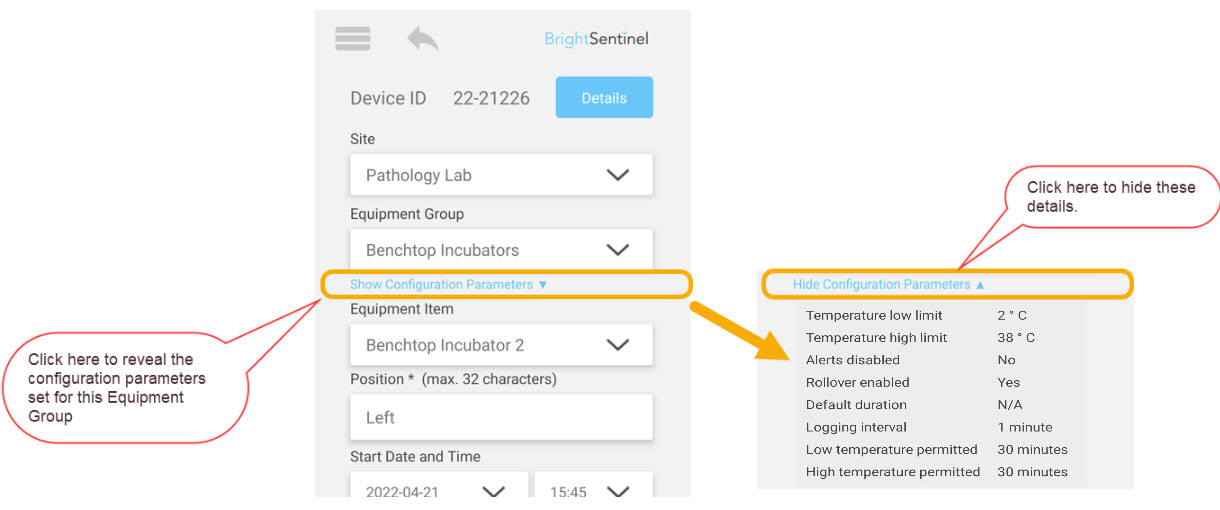The height and width of the screenshot is (510, 1220).
Task: Expand Show Configuration Parameters
Action: [x=449, y=284]
